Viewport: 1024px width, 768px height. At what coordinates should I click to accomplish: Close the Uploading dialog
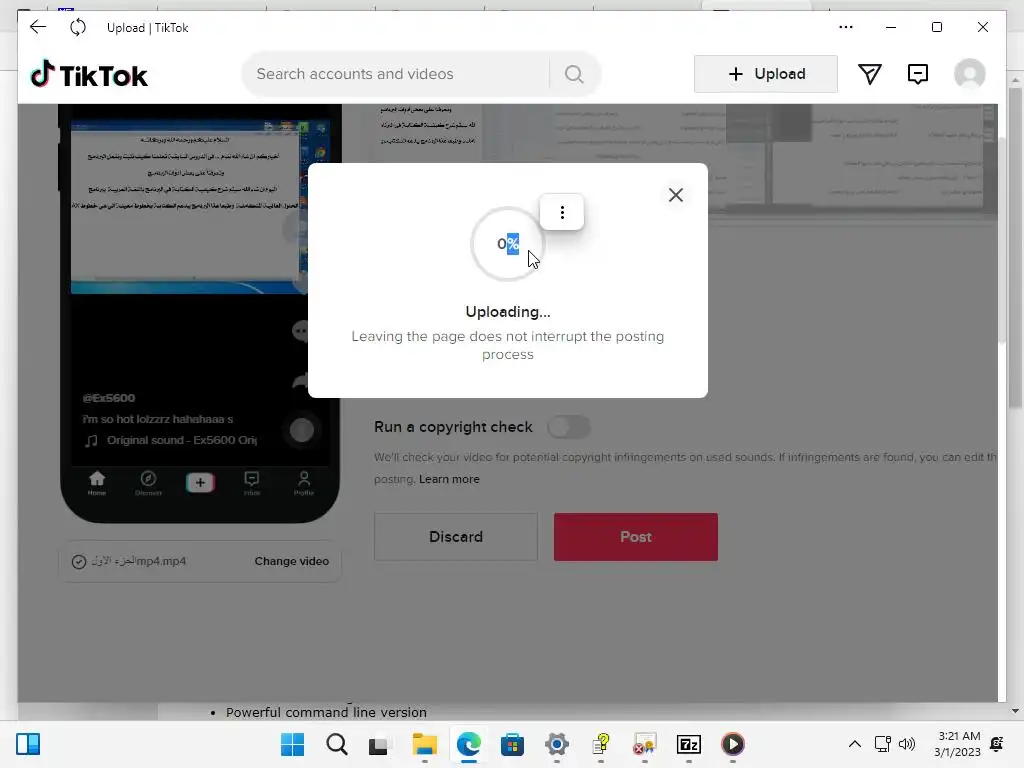coord(676,195)
